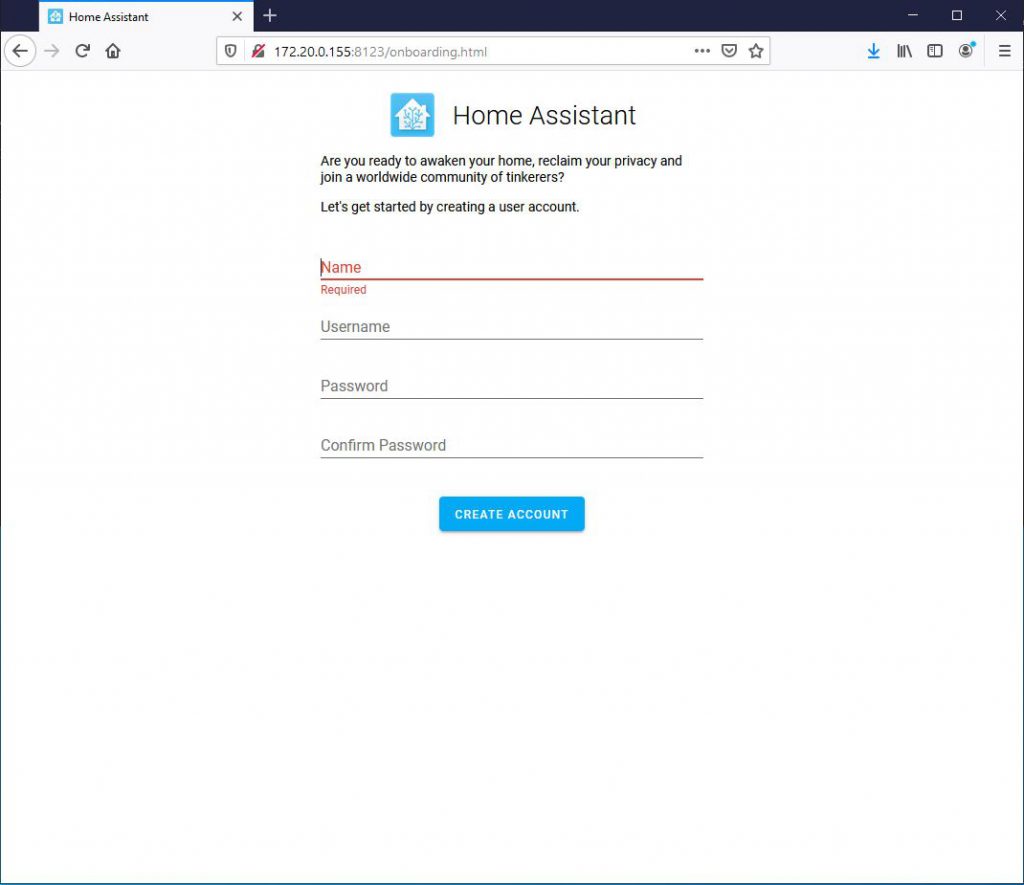The height and width of the screenshot is (885, 1024).
Task: Open the Firefox account icon
Action: 966,50
